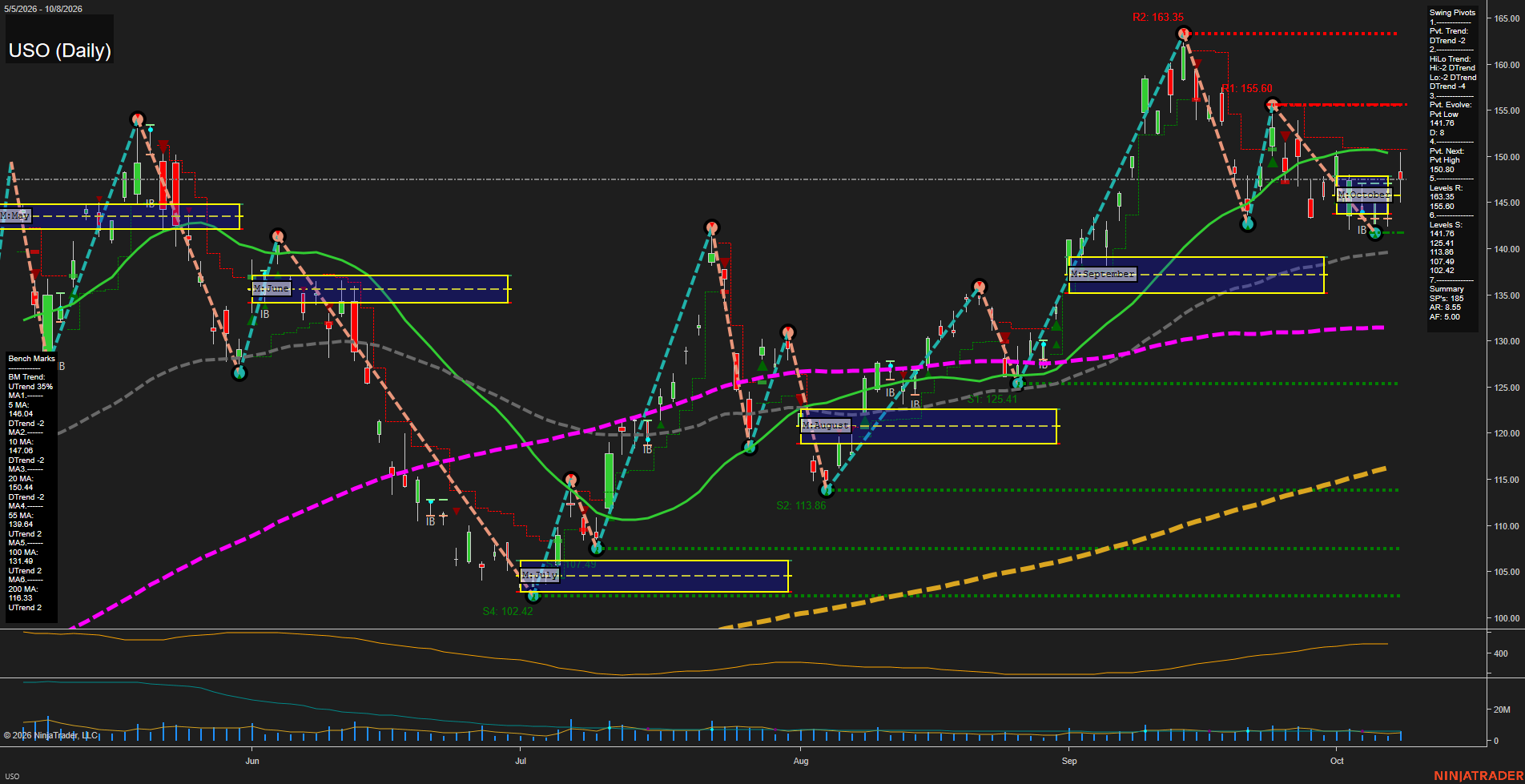Screen dimensions: 1525x784
Task: Click the 200 MA: value 116.33
Action: [21, 598]
